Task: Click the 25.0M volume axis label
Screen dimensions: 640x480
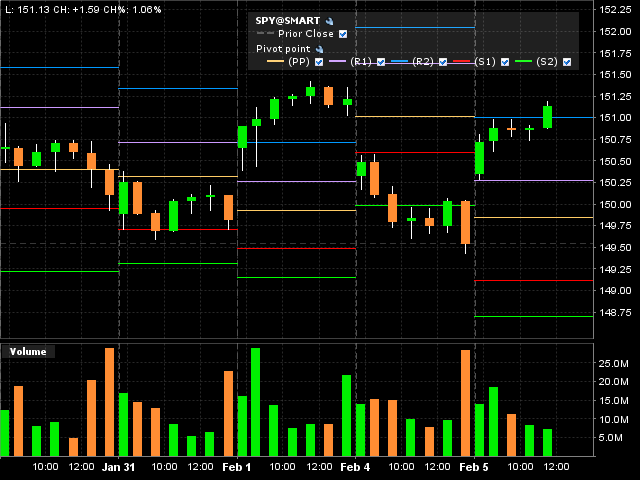Action: (x=613, y=363)
